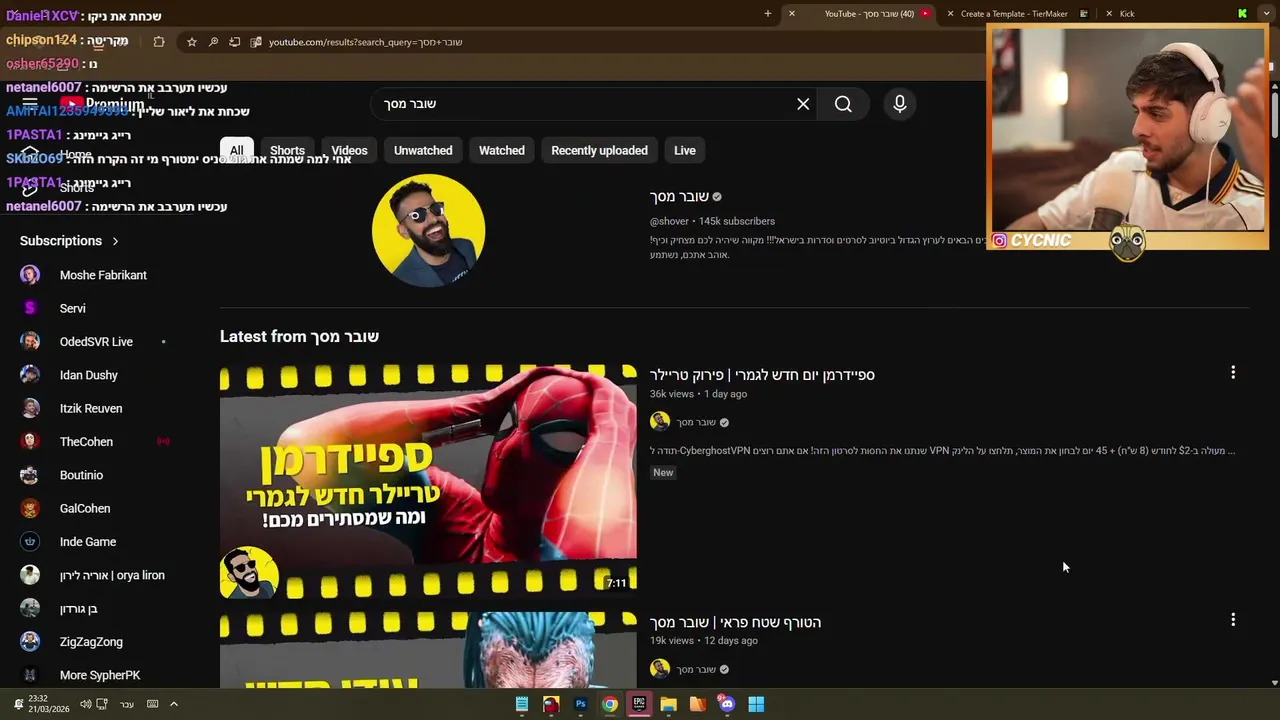Switch to the Kick browser tab
The height and width of the screenshot is (720, 1280).
1127,14
